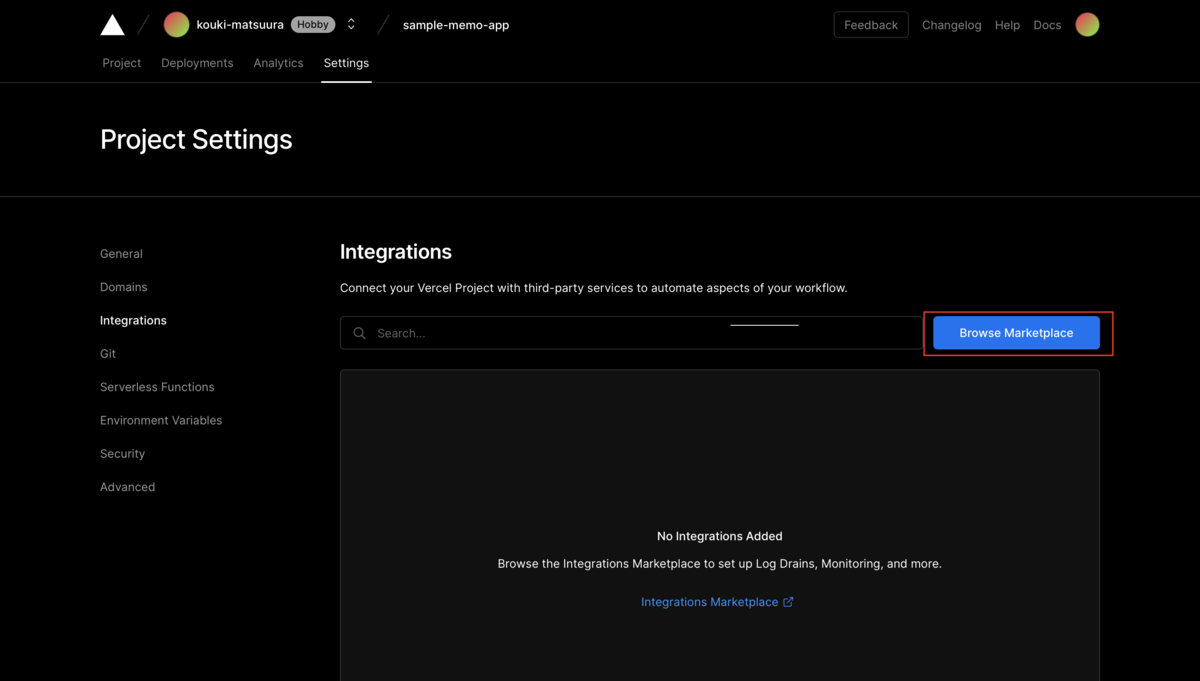Open the Docs link
Viewport: 1200px width, 681px height.
point(1047,25)
